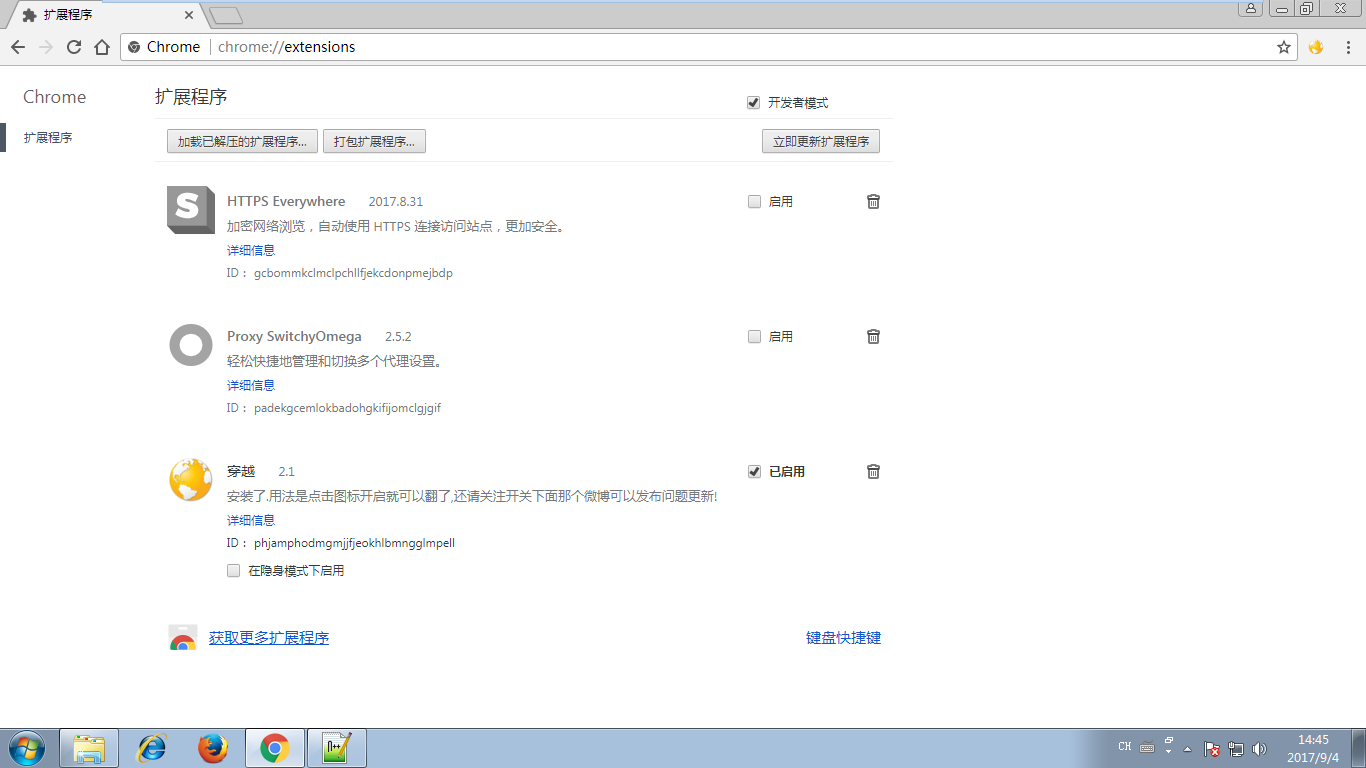Reload the extensions page
1366x768 pixels.
point(74,47)
